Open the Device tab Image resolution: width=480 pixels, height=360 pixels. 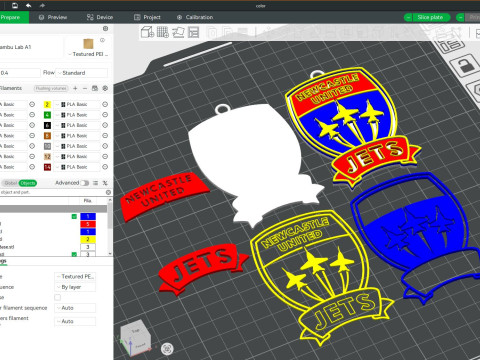pyautogui.click(x=100, y=17)
